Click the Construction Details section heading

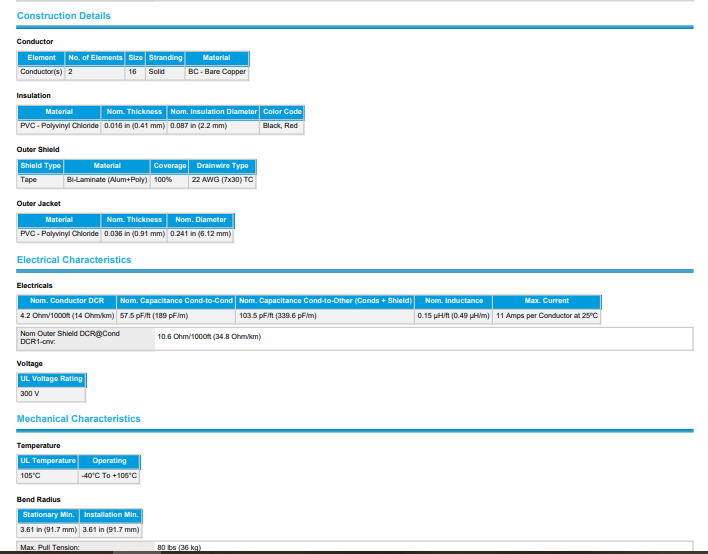coord(64,16)
